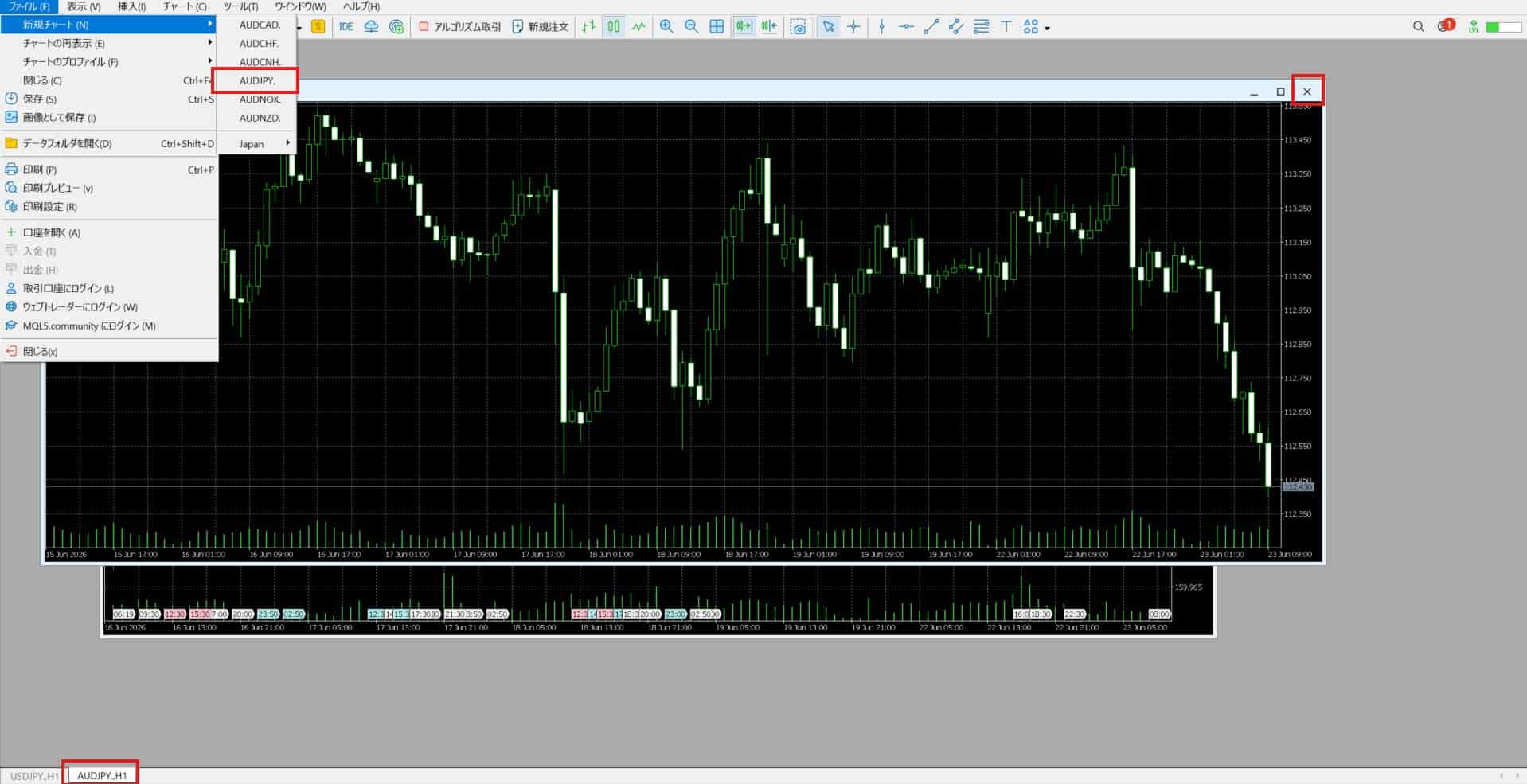This screenshot has height=784, width=1527.
Task: Insert Fibonacci retracement tool
Action: (x=982, y=27)
